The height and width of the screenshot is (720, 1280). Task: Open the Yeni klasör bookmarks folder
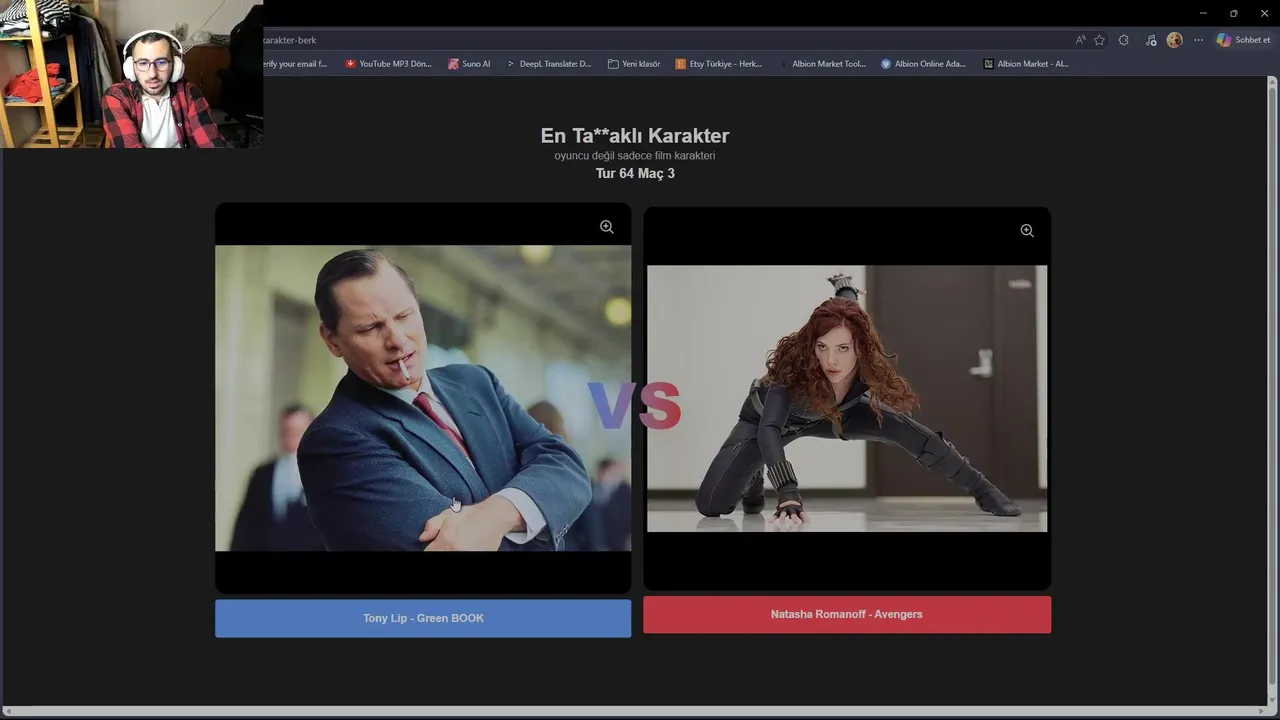[x=634, y=64]
